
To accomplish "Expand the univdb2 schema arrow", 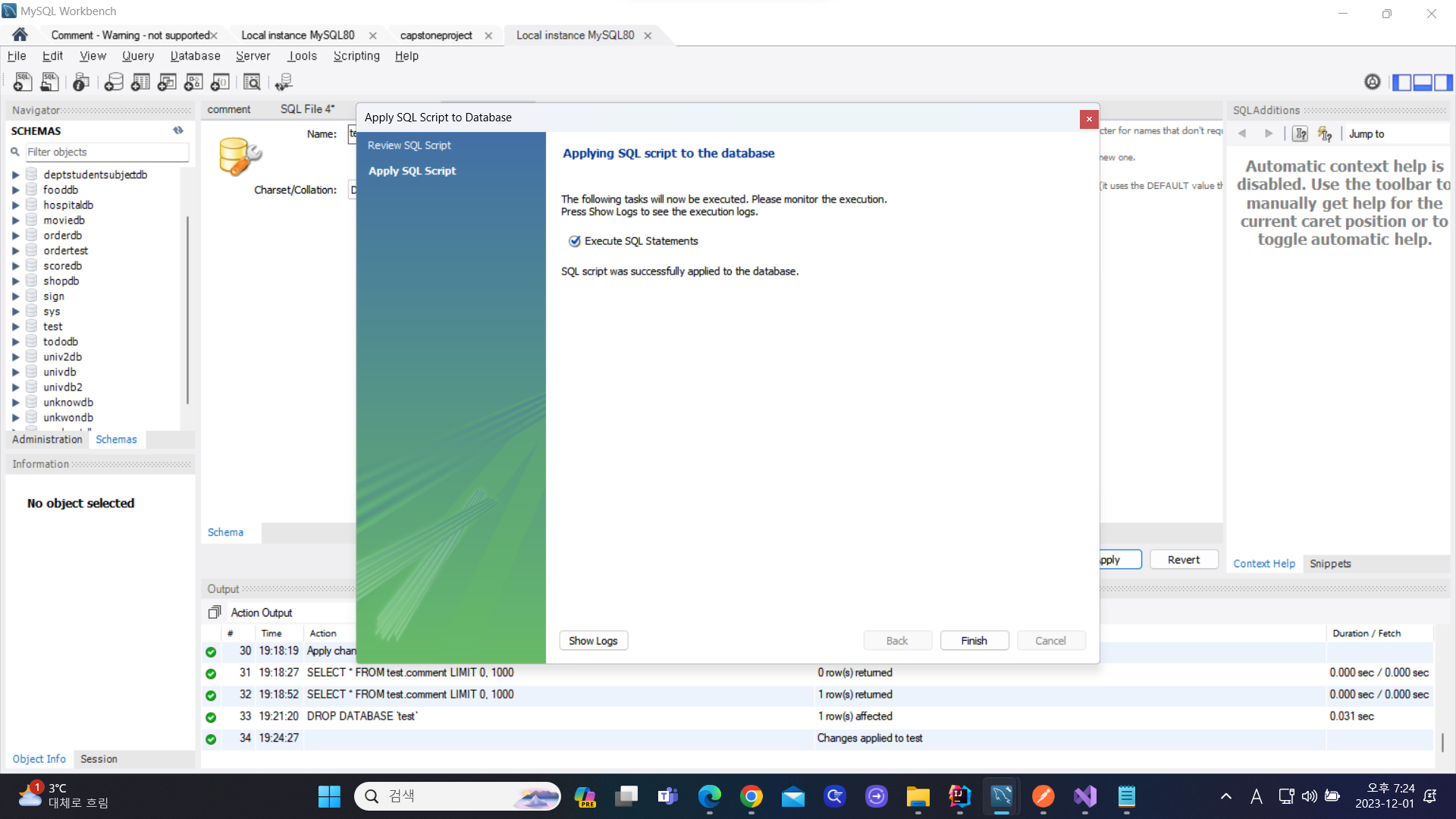I will pos(15,388).
